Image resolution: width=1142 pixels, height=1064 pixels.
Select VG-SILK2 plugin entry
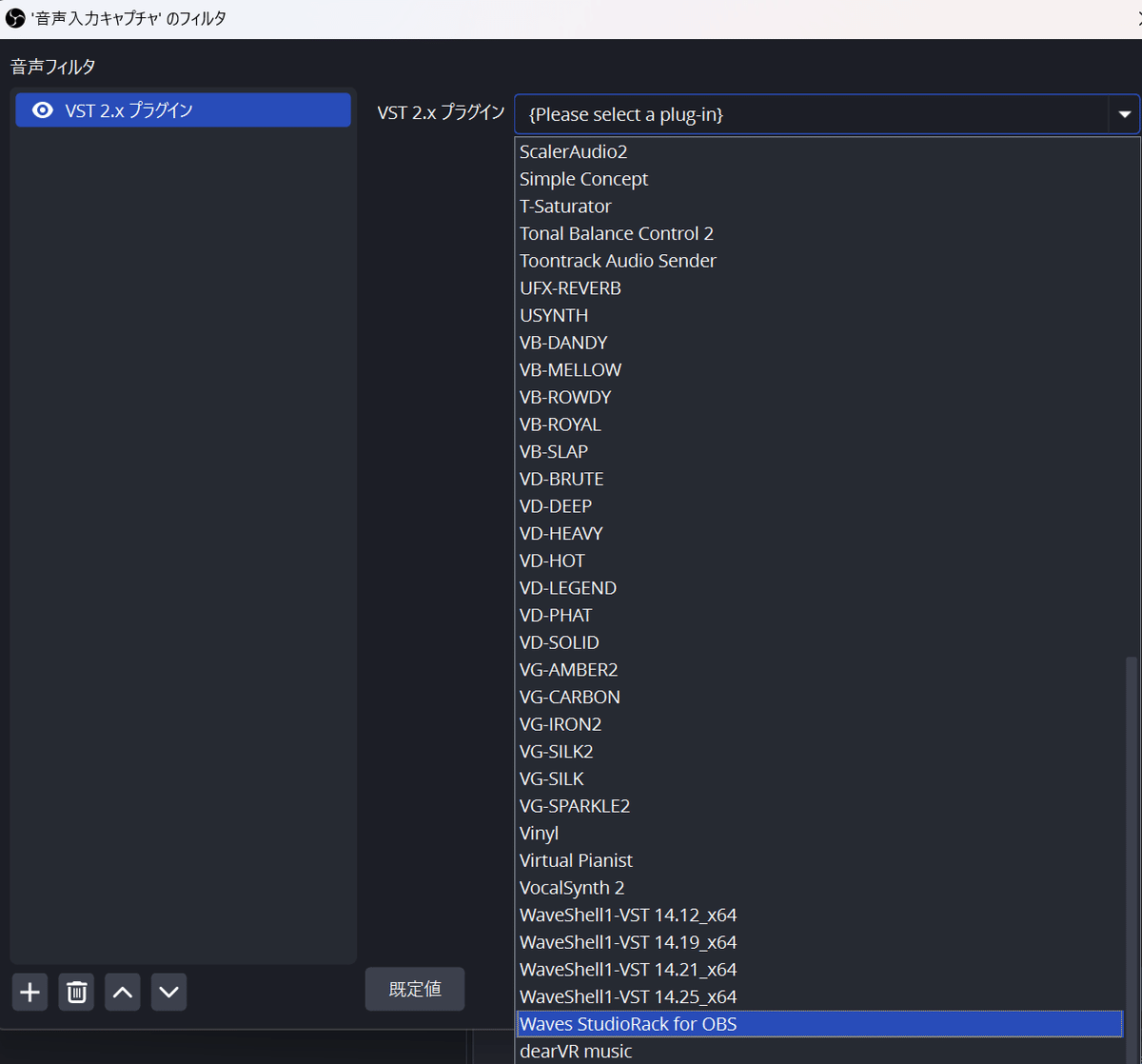tap(819, 752)
